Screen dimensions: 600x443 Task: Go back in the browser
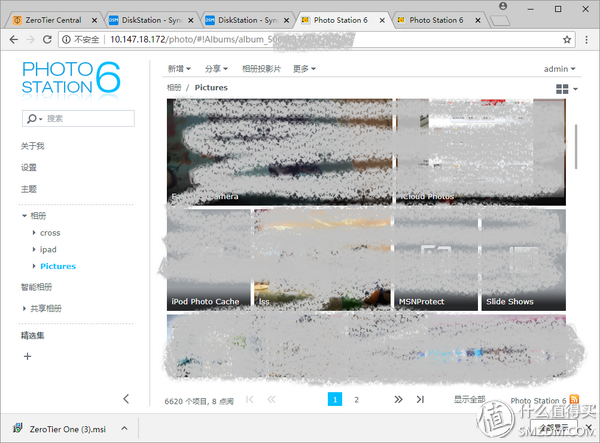tap(13, 39)
